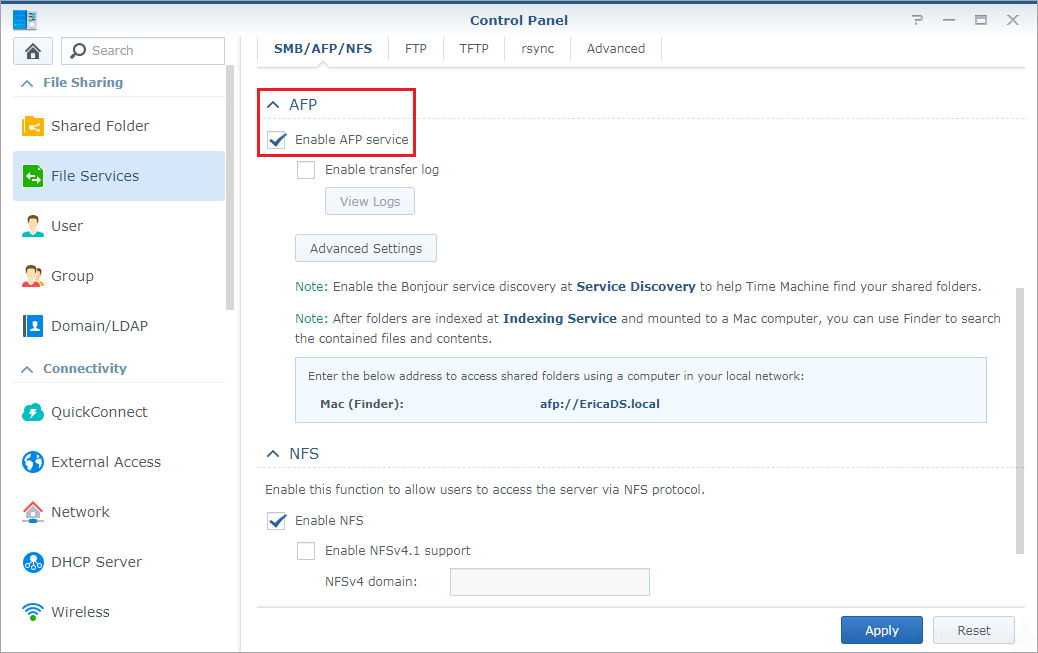This screenshot has height=653, width=1038.
Task: Click the File Services green arrows icon
Action: (x=32, y=176)
